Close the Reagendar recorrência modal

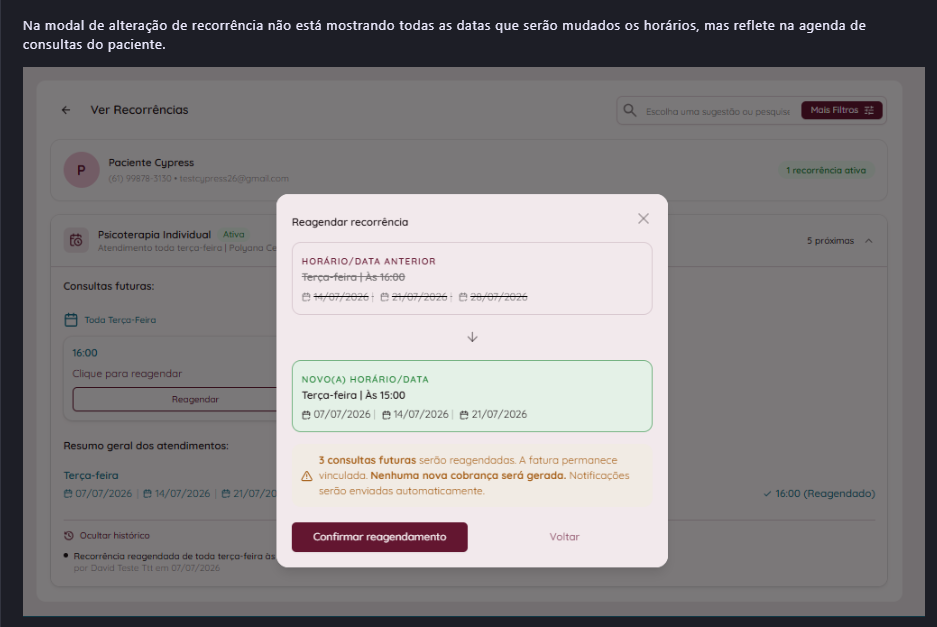coord(643,219)
